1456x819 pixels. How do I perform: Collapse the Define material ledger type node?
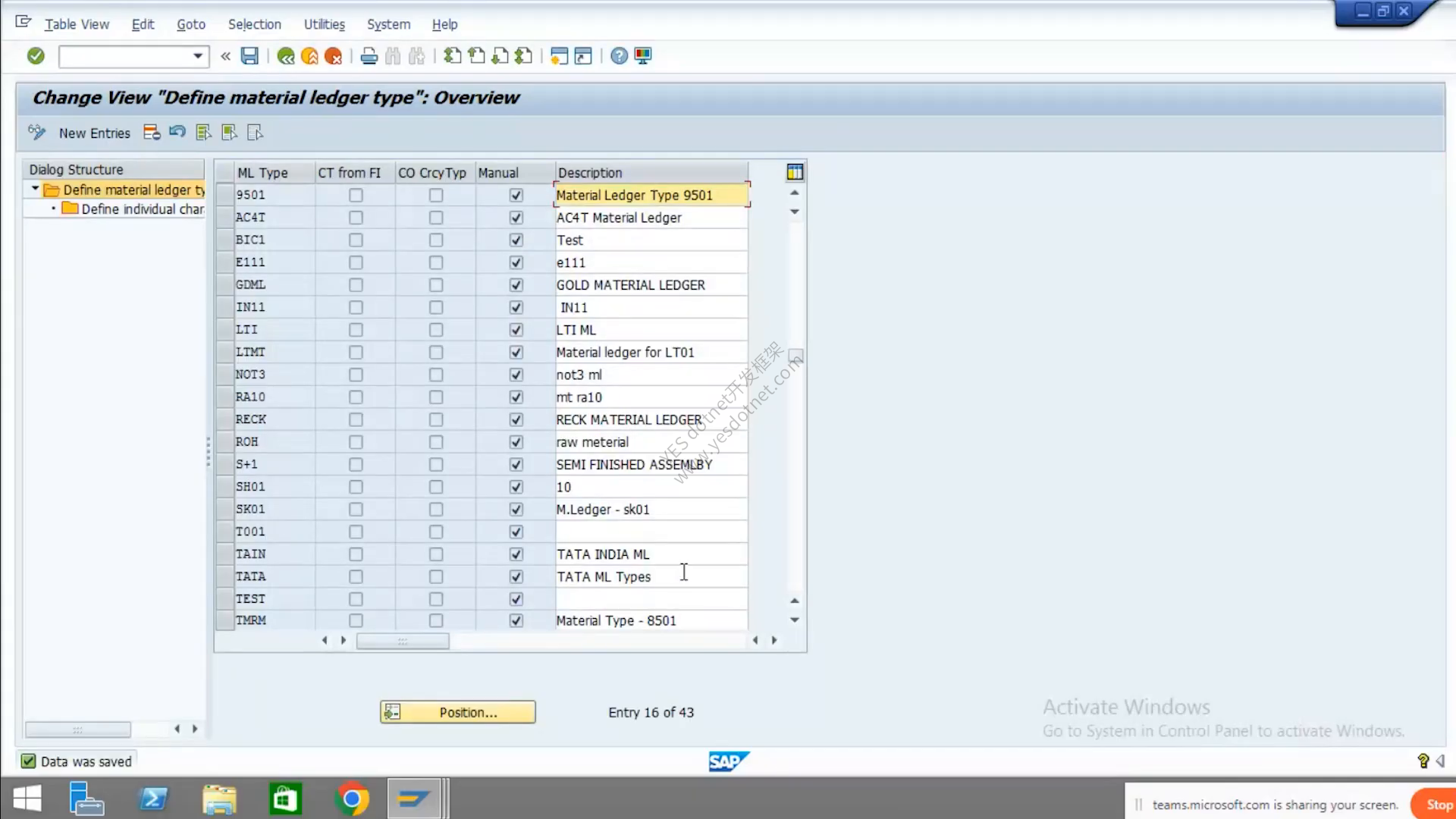[35, 189]
